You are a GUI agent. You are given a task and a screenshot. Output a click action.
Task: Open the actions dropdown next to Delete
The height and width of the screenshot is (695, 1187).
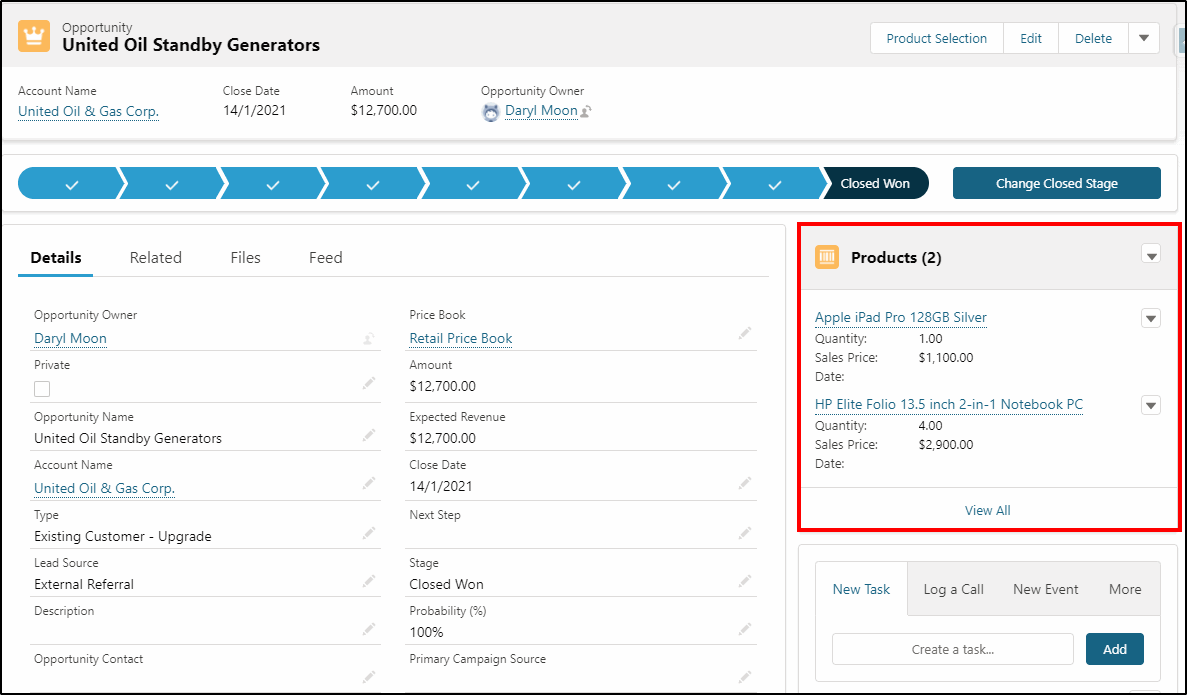pos(1142,38)
